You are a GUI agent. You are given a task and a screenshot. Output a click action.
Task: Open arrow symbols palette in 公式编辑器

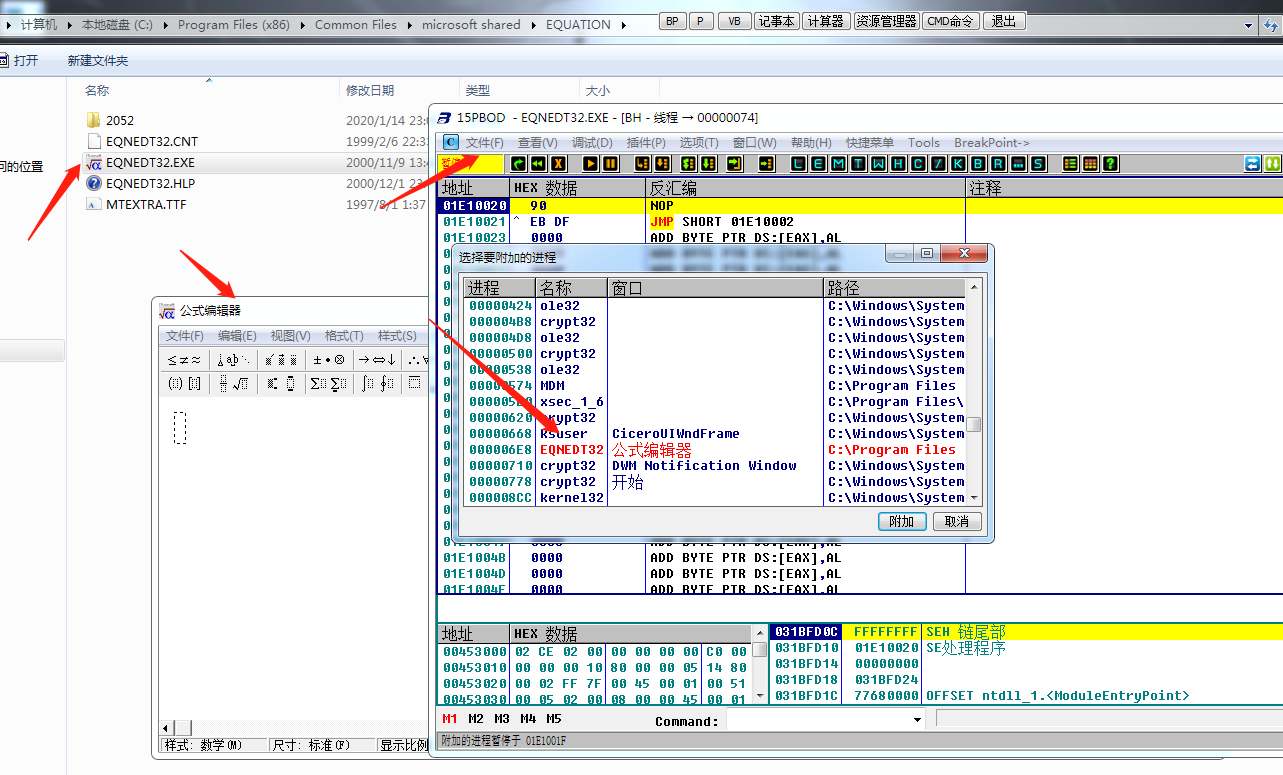click(377, 360)
